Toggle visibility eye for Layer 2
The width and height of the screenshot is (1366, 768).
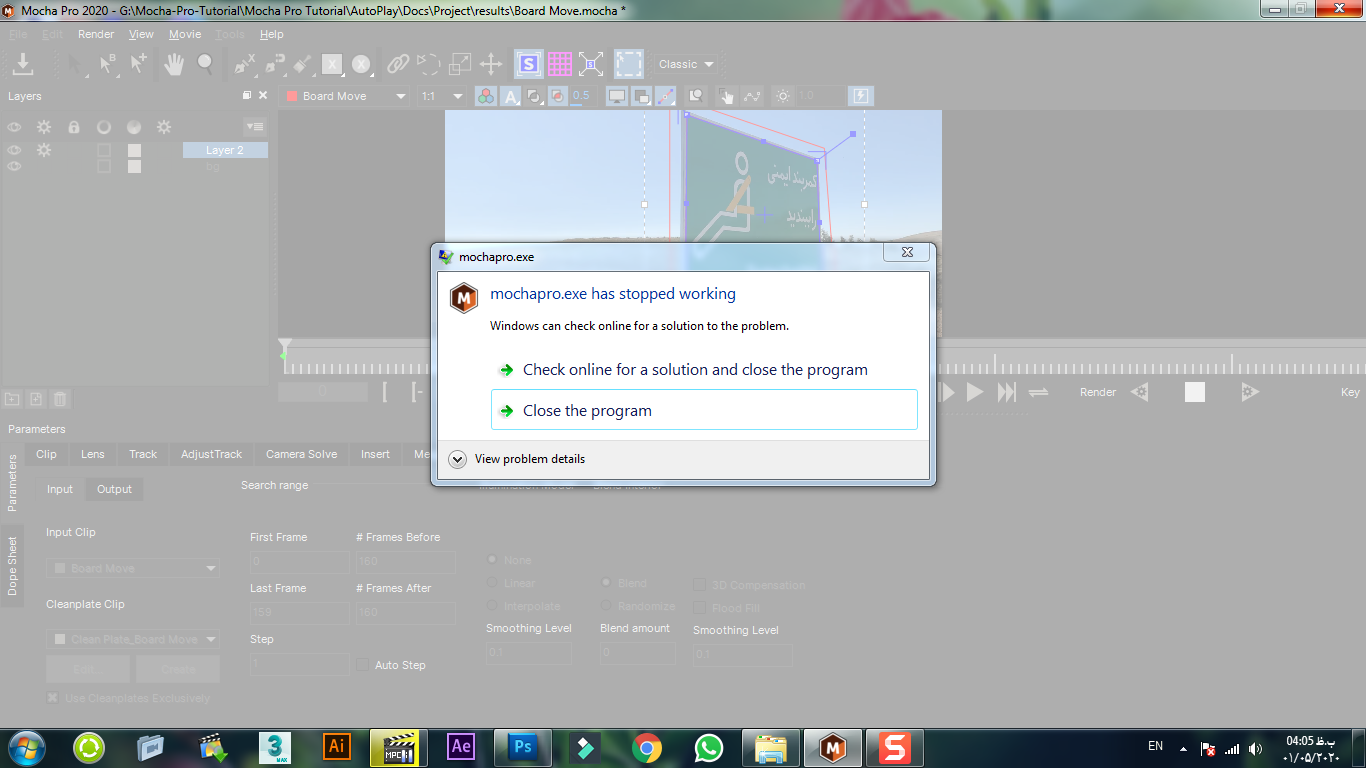tap(14, 150)
